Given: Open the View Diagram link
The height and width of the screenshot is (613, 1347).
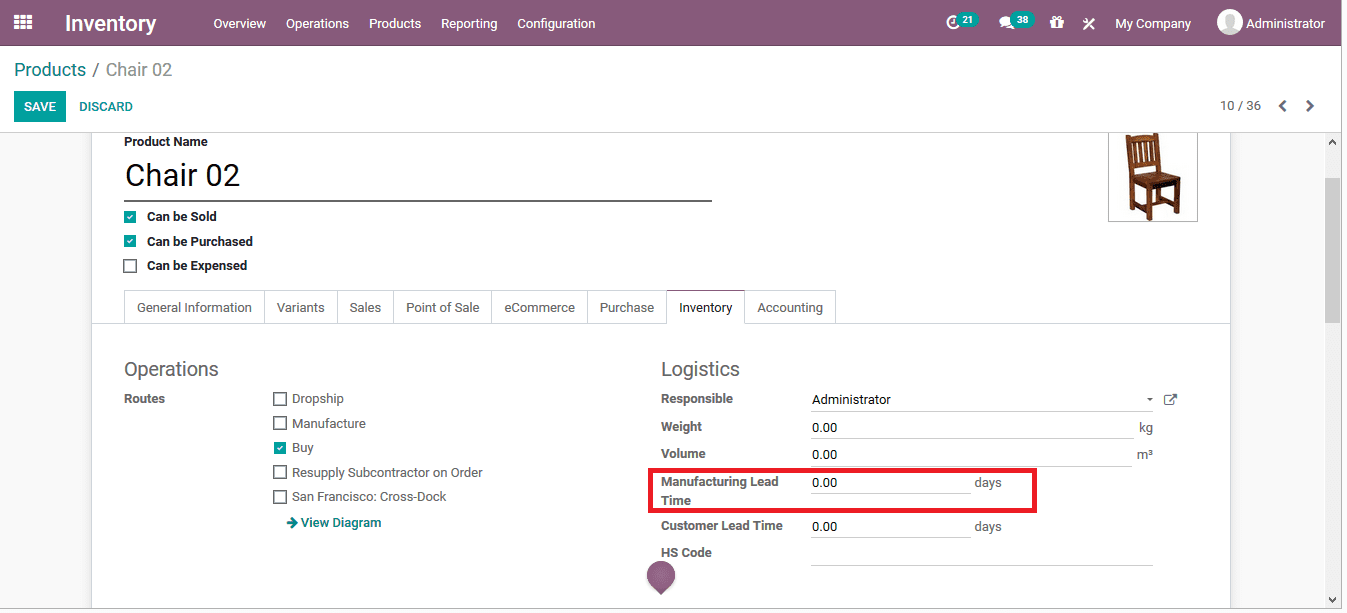Looking at the screenshot, I should click(340, 523).
